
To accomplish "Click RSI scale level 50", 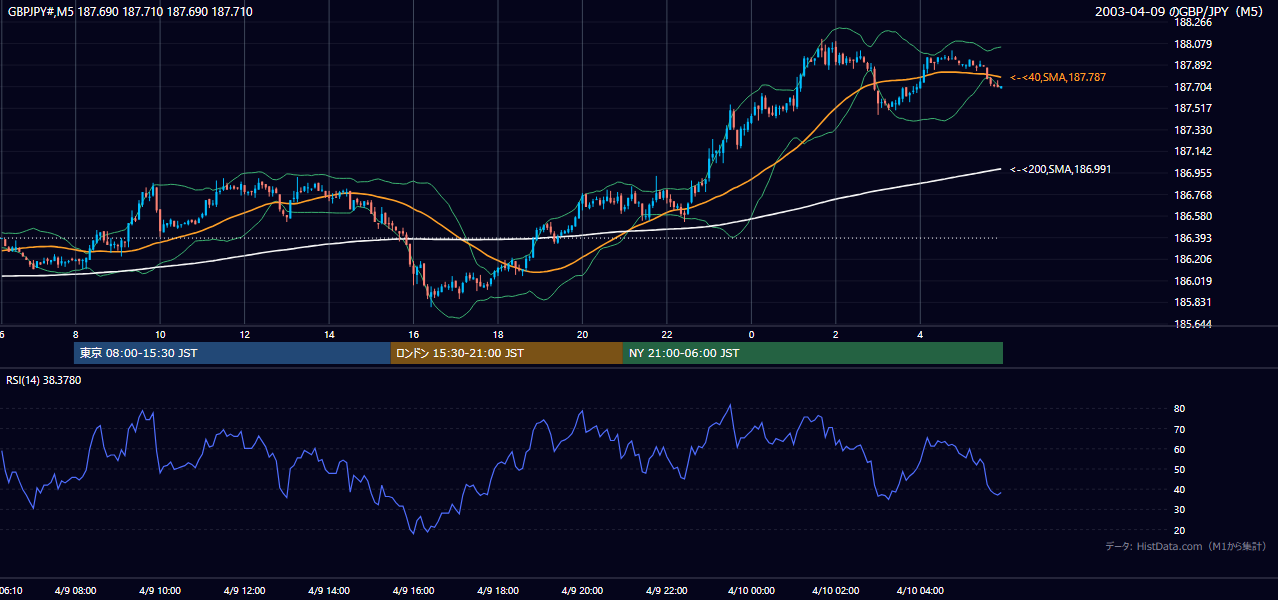I will pyautogui.click(x=1180, y=469).
